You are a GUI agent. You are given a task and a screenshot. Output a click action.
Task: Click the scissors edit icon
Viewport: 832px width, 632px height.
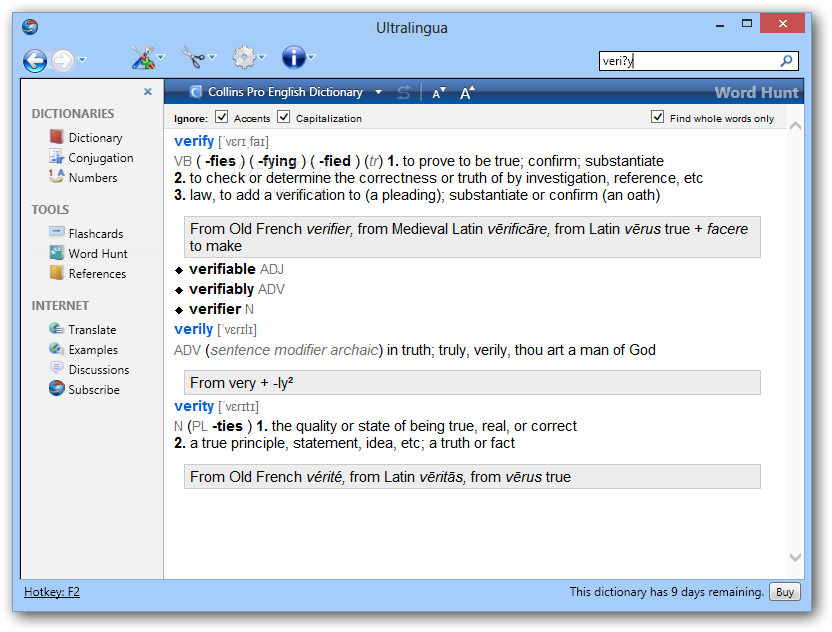tap(194, 57)
